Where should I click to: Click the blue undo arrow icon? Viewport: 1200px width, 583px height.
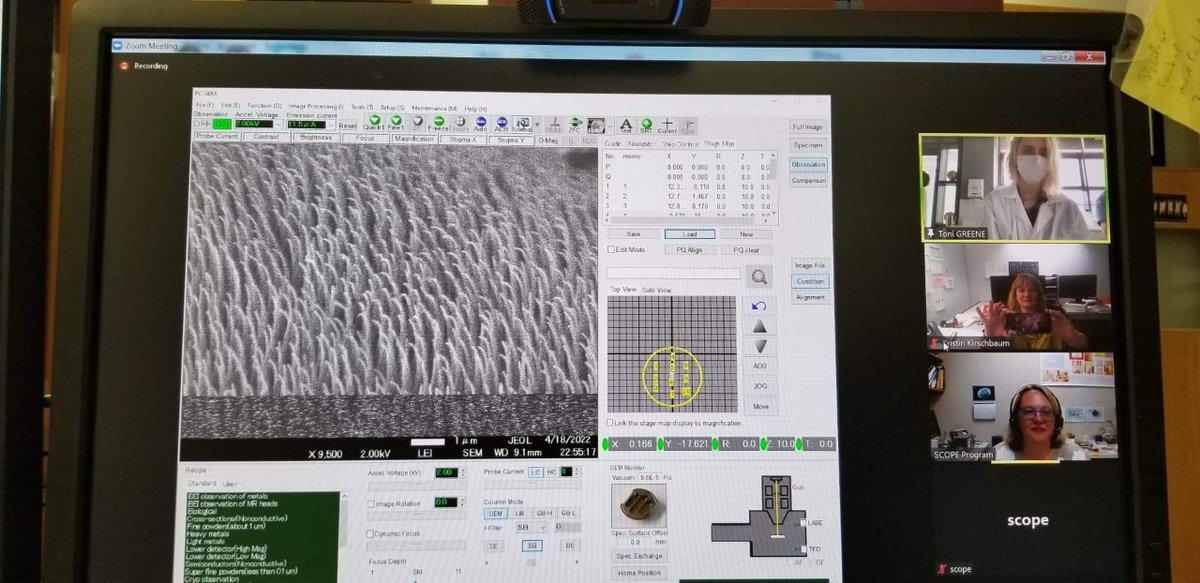click(760, 305)
